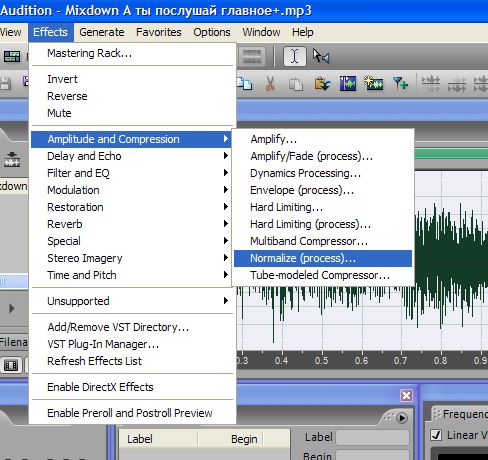Image resolution: width=488 pixels, height=460 pixels.
Task: Toggle the Linear View checkbox
Action: [x=436, y=435]
